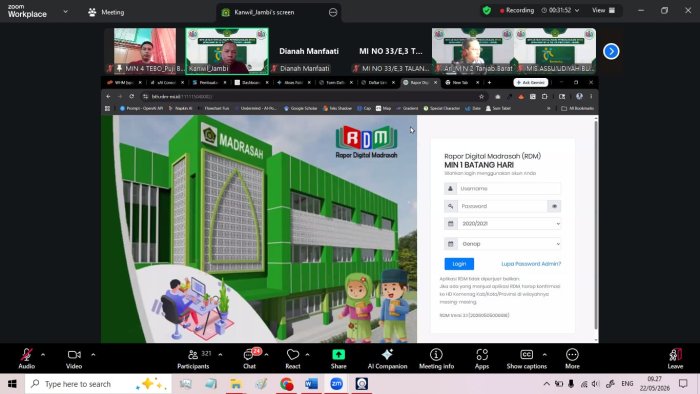Expand Video options caret
The image size is (700, 394).
(x=93, y=355)
